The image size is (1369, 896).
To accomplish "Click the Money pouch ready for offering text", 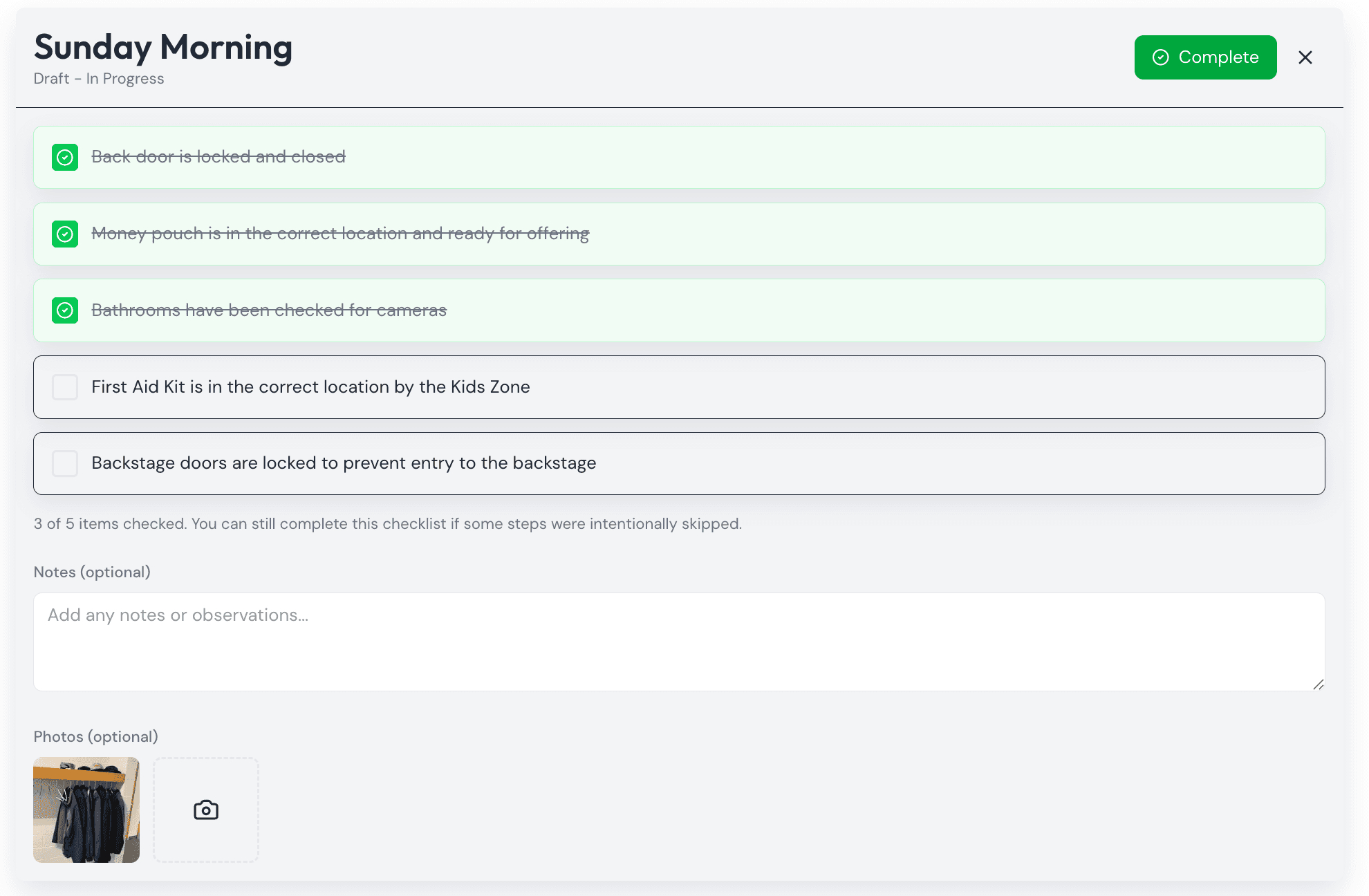I will (340, 234).
